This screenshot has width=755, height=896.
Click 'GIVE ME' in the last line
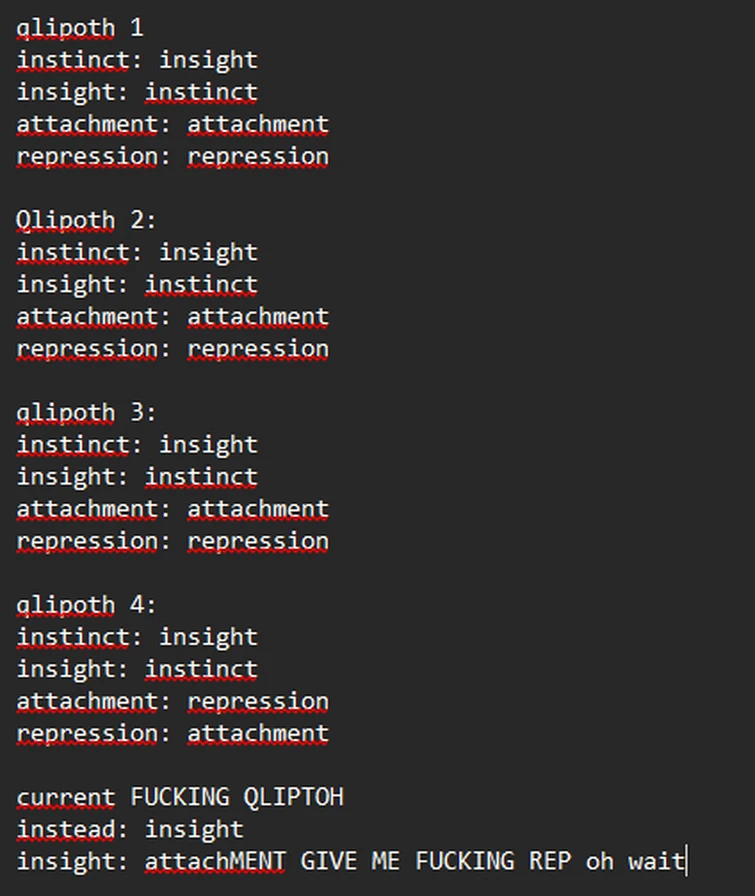pos(350,861)
